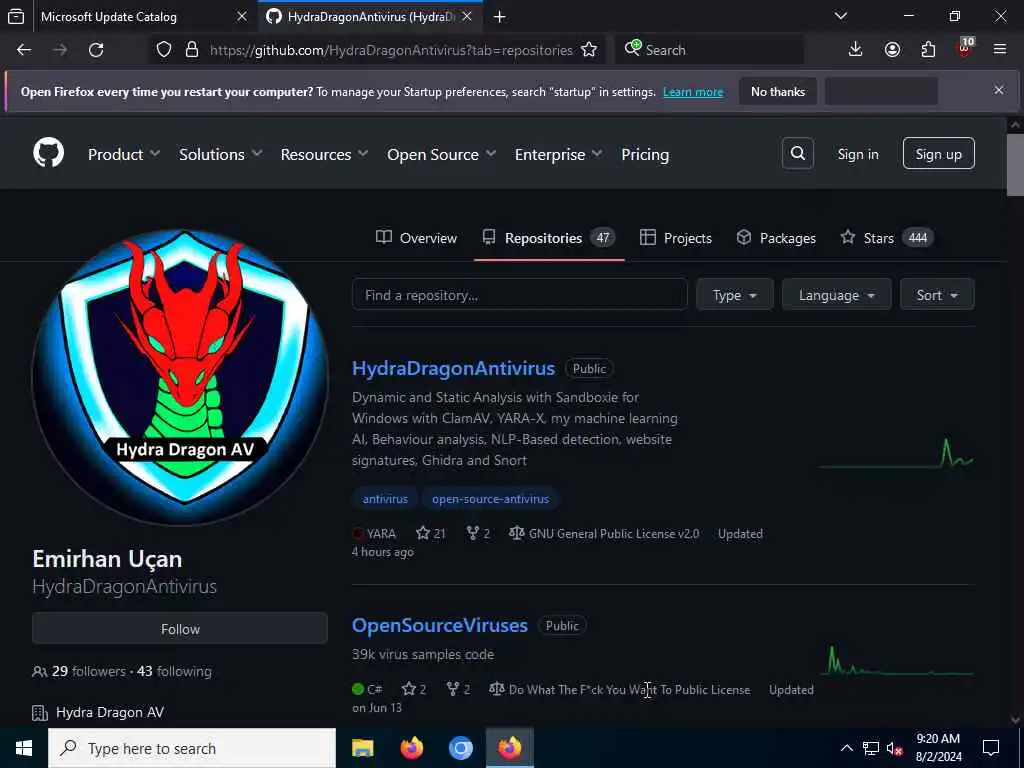
Task: Click the antivirus topic tag
Action: (385, 499)
